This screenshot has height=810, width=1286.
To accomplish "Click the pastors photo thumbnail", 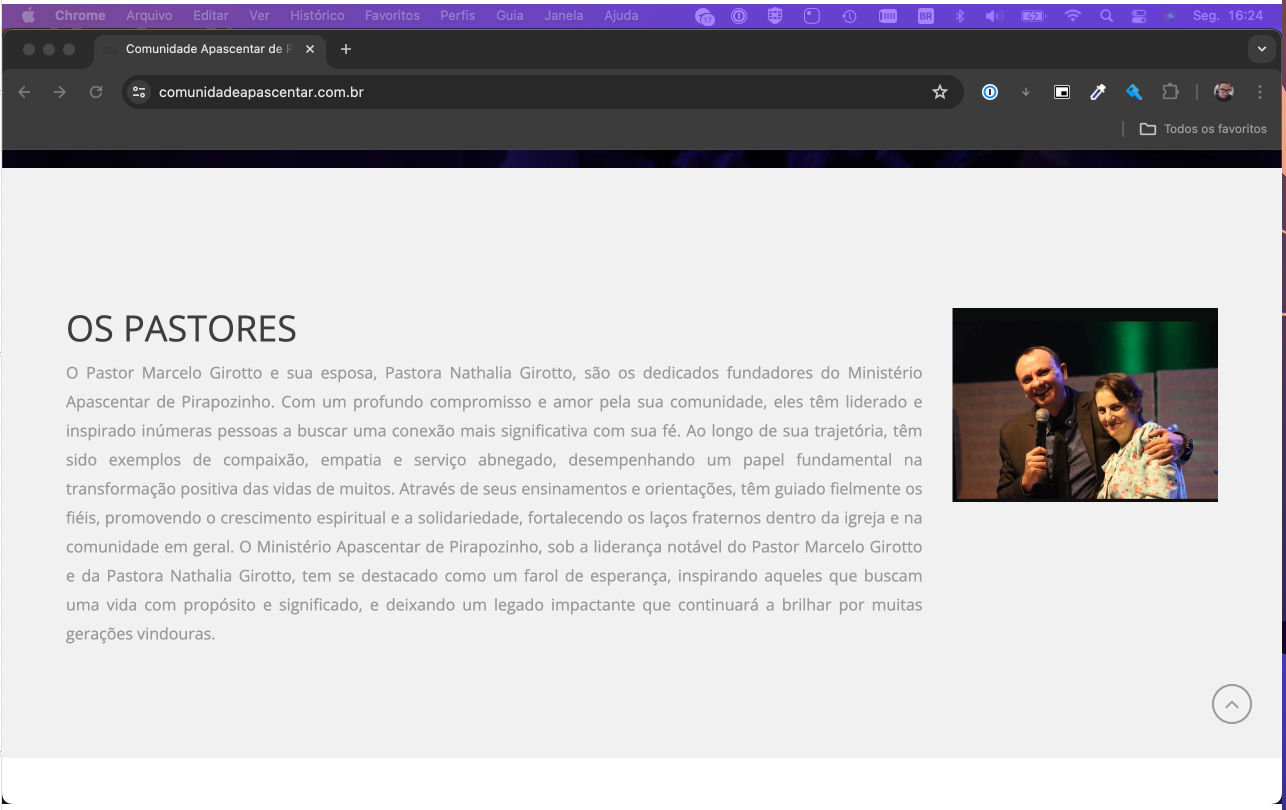I will coord(1085,404).
